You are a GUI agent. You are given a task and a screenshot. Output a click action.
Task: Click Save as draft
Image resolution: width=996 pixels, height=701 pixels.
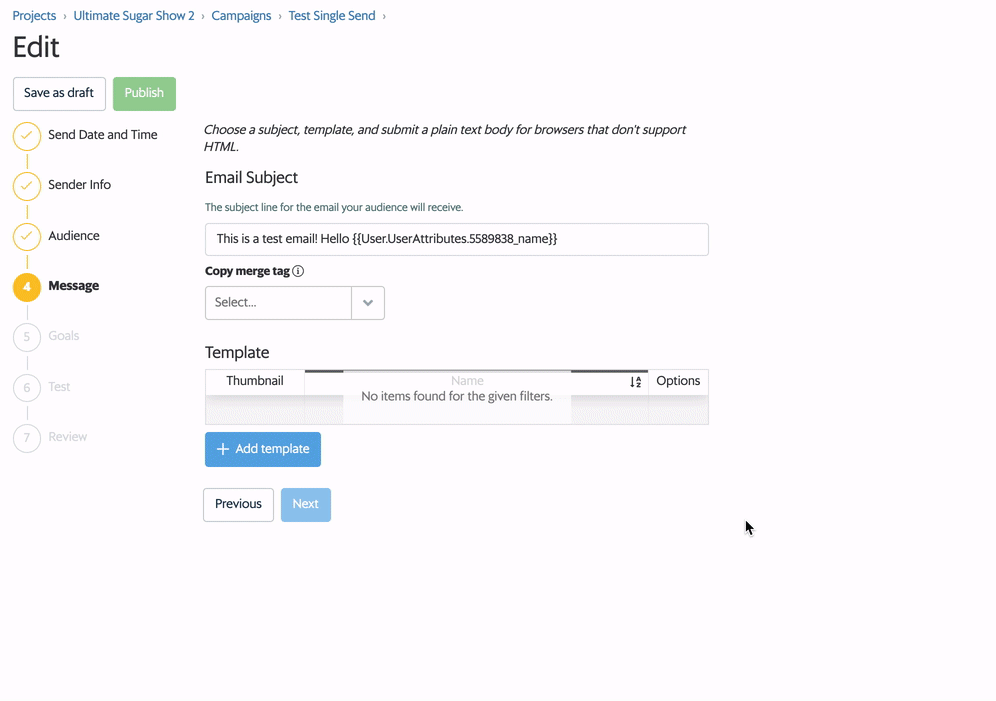(59, 93)
